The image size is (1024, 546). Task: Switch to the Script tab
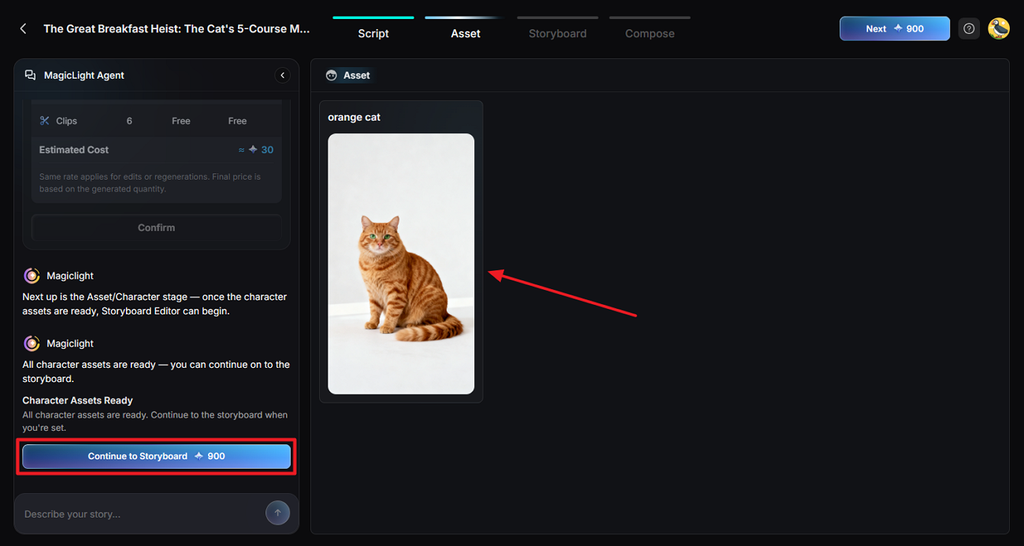coord(374,33)
